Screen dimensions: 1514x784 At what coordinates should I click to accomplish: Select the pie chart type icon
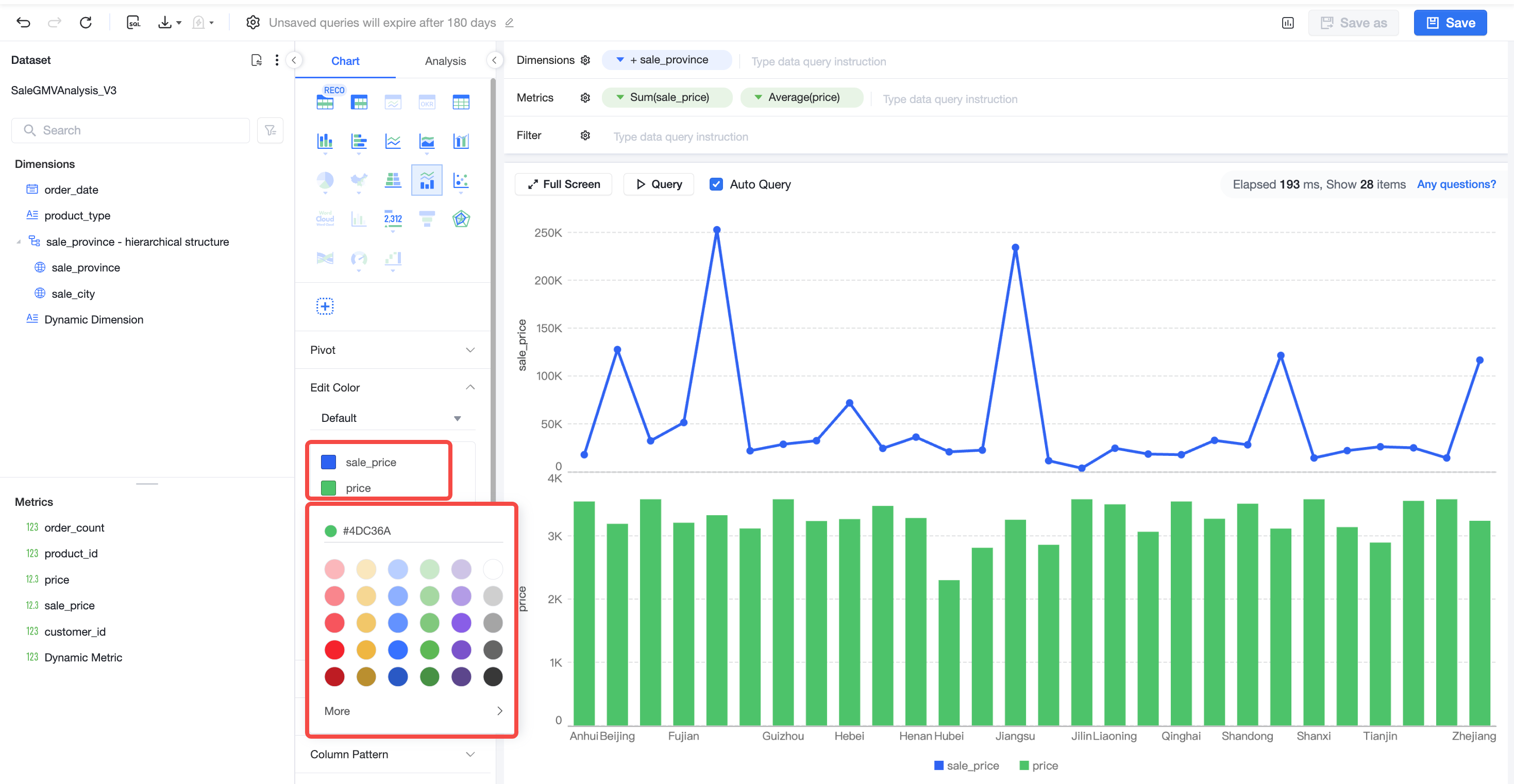[325, 180]
